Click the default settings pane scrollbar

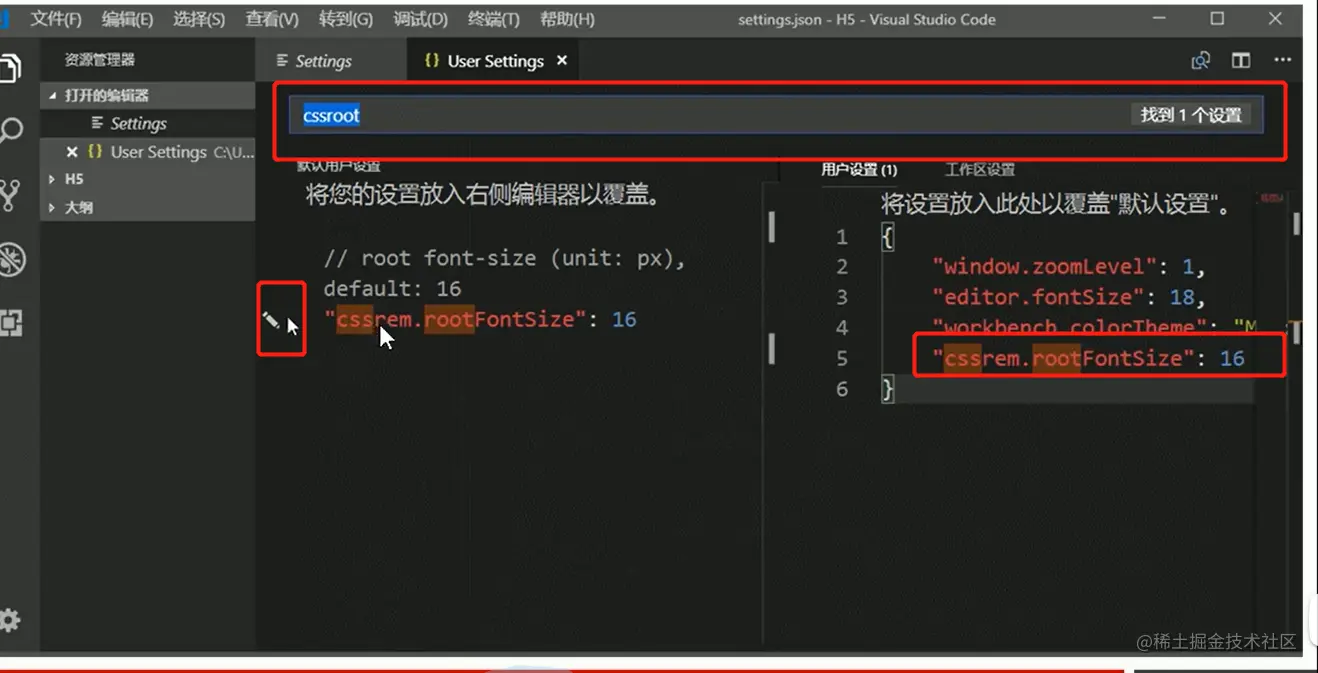771,227
